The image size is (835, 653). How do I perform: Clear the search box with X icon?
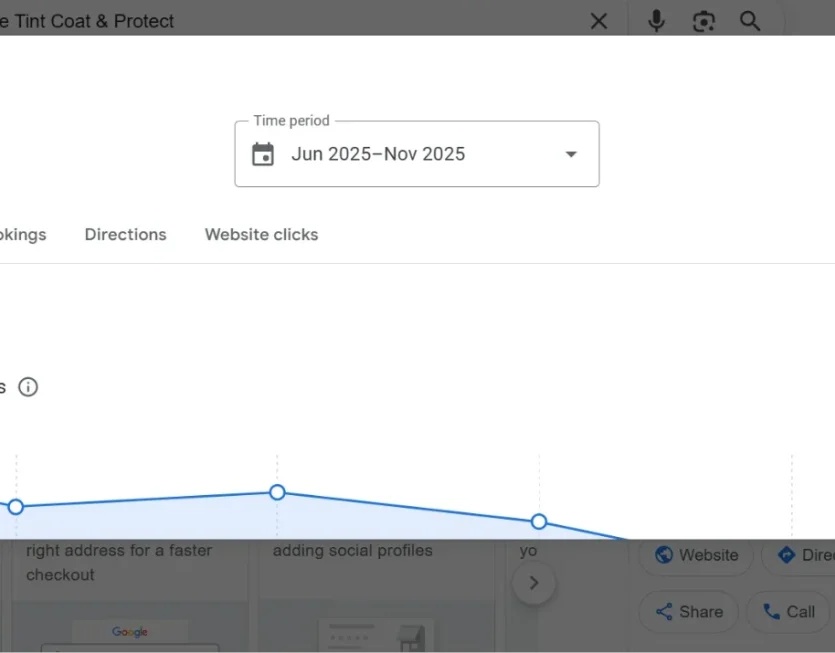point(599,21)
